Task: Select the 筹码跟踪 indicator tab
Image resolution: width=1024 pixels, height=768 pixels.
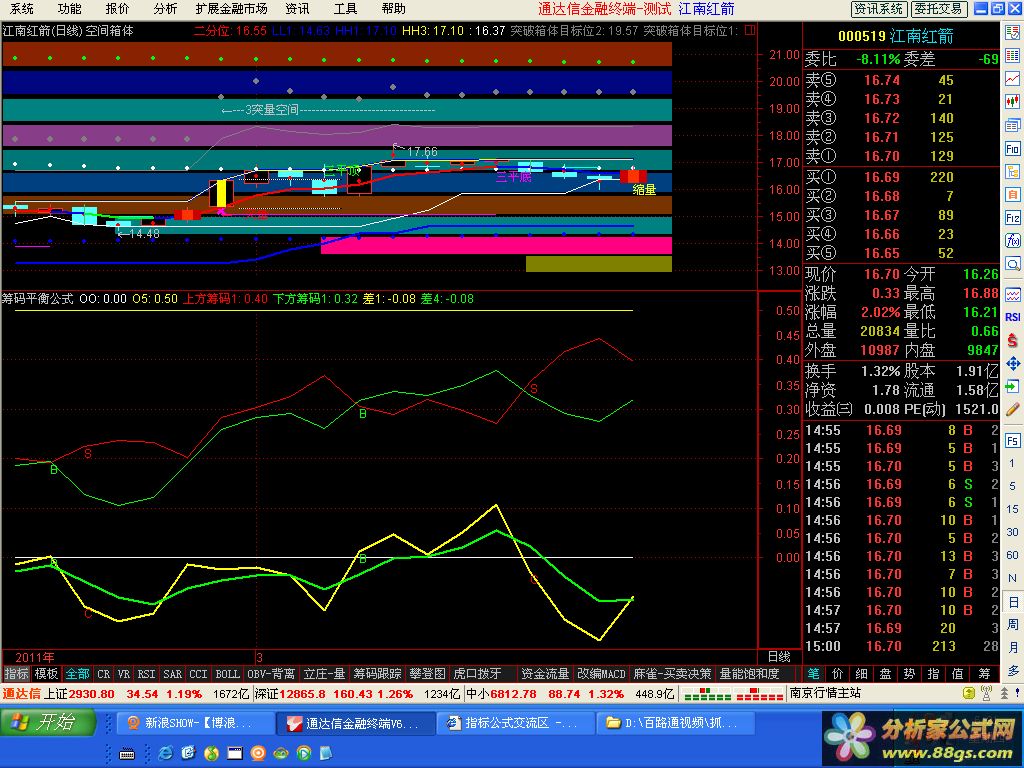Action: point(377,673)
